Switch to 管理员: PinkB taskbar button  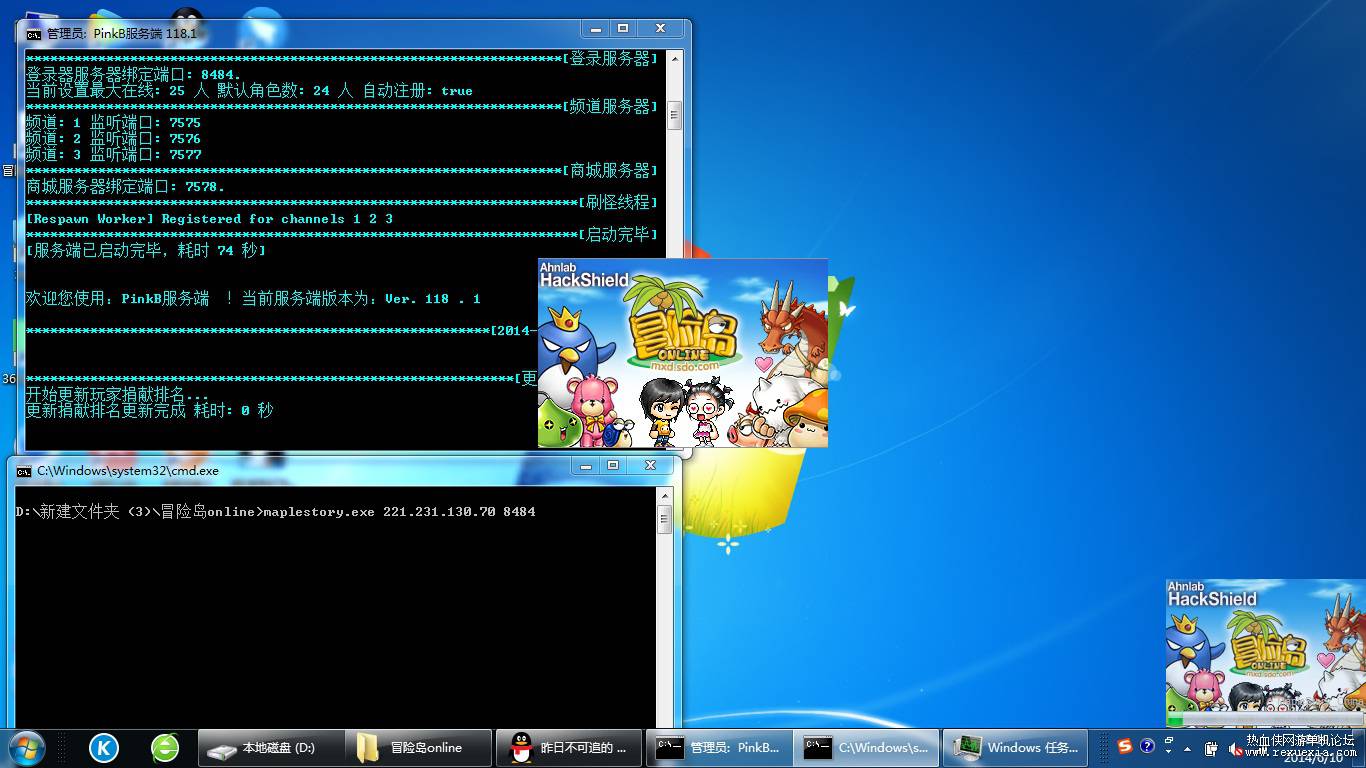point(718,747)
